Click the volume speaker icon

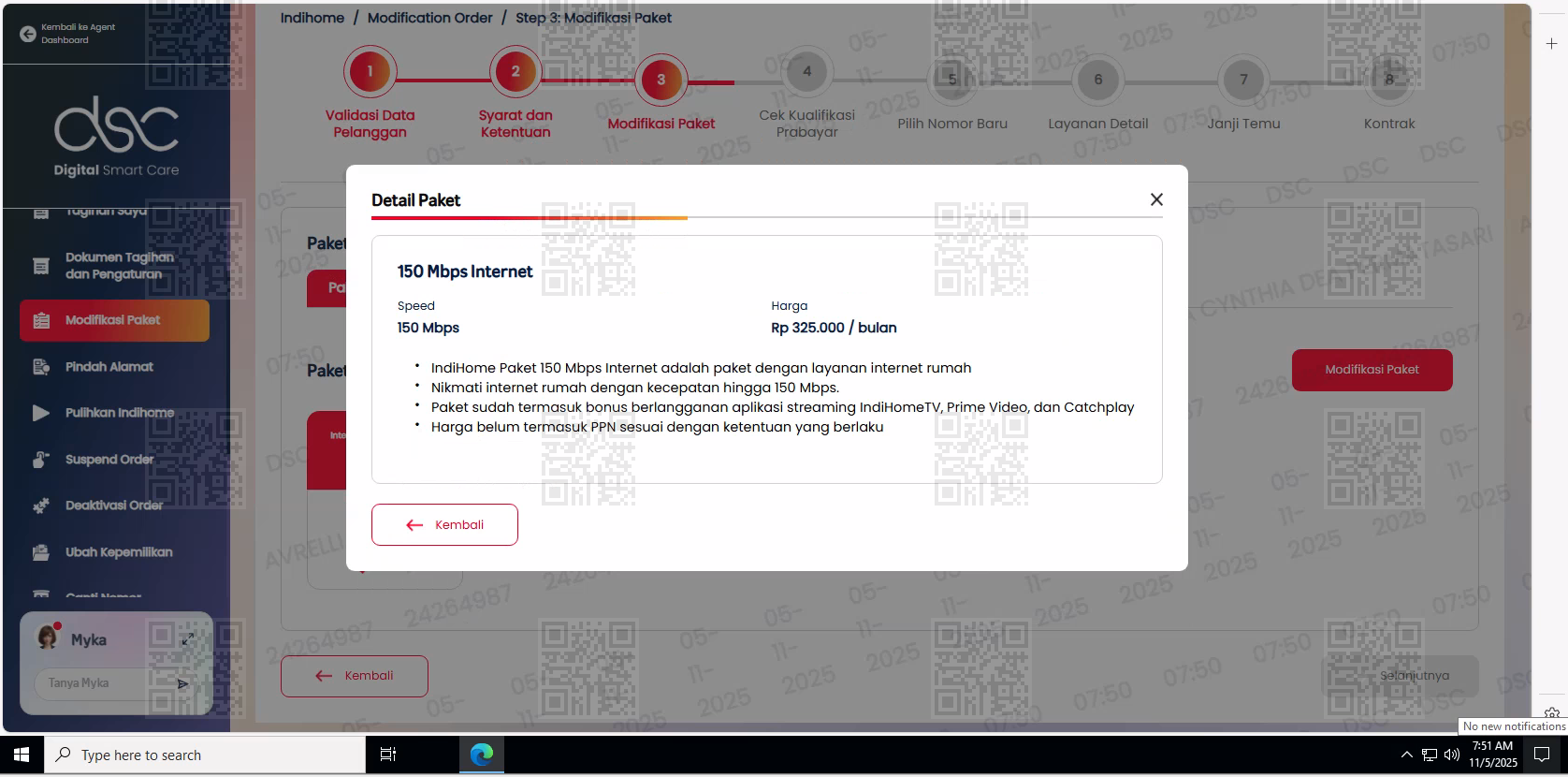pos(1452,755)
